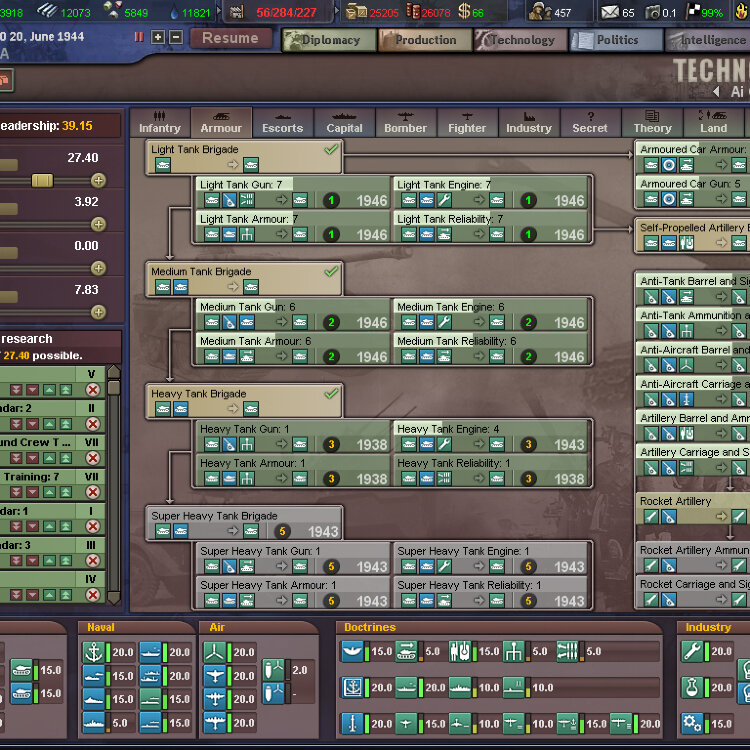Click the slider handle on the 27.40 leadership slider
This screenshot has height=750, width=750.
[42, 180]
